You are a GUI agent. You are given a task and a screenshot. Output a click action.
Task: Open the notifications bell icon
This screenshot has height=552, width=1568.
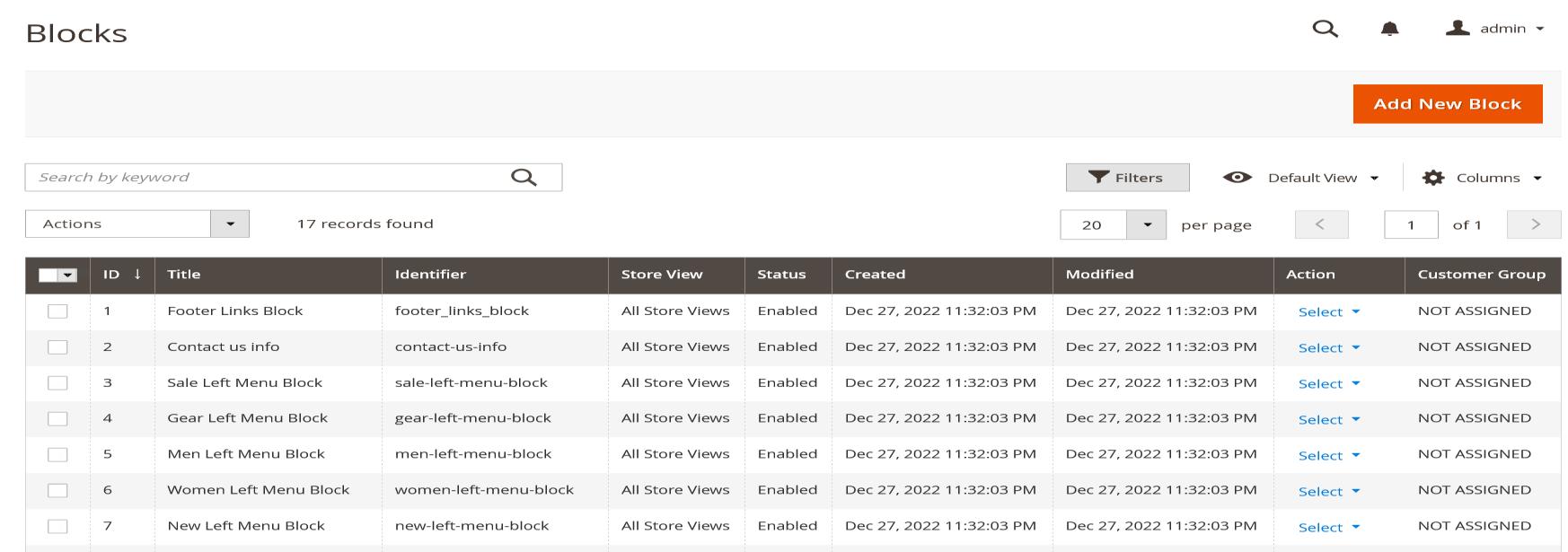pos(1389,29)
